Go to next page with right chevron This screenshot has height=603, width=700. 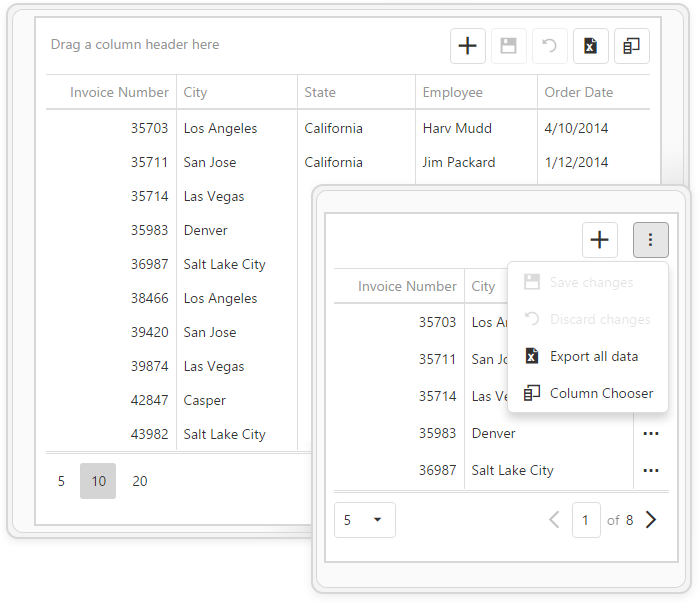(651, 520)
